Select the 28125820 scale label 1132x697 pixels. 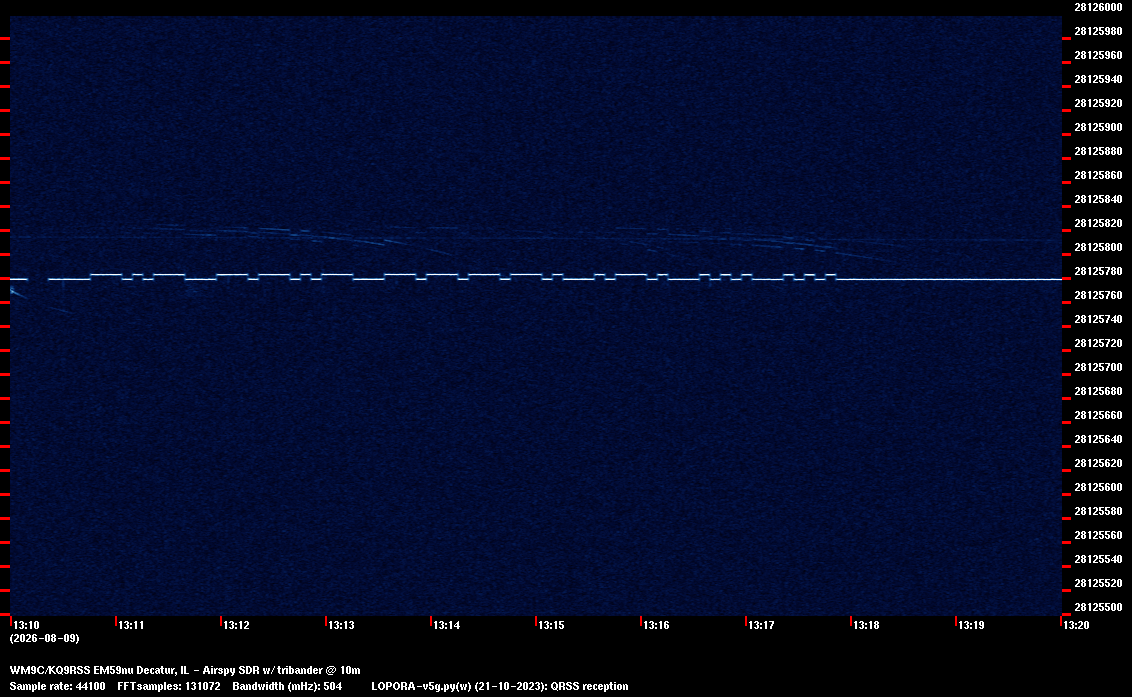(x=1098, y=223)
